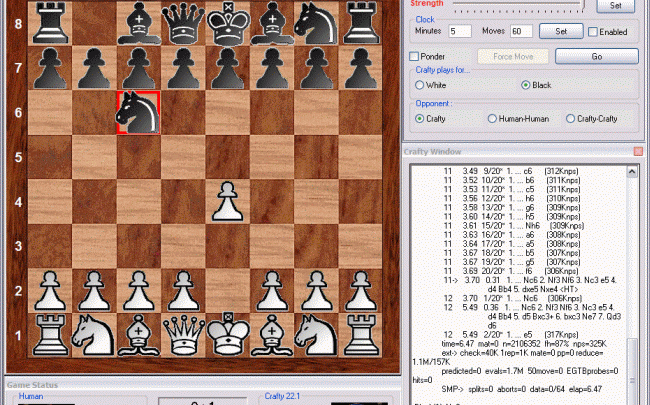Click the black pawn on d7
650x405 pixels.
point(183,68)
